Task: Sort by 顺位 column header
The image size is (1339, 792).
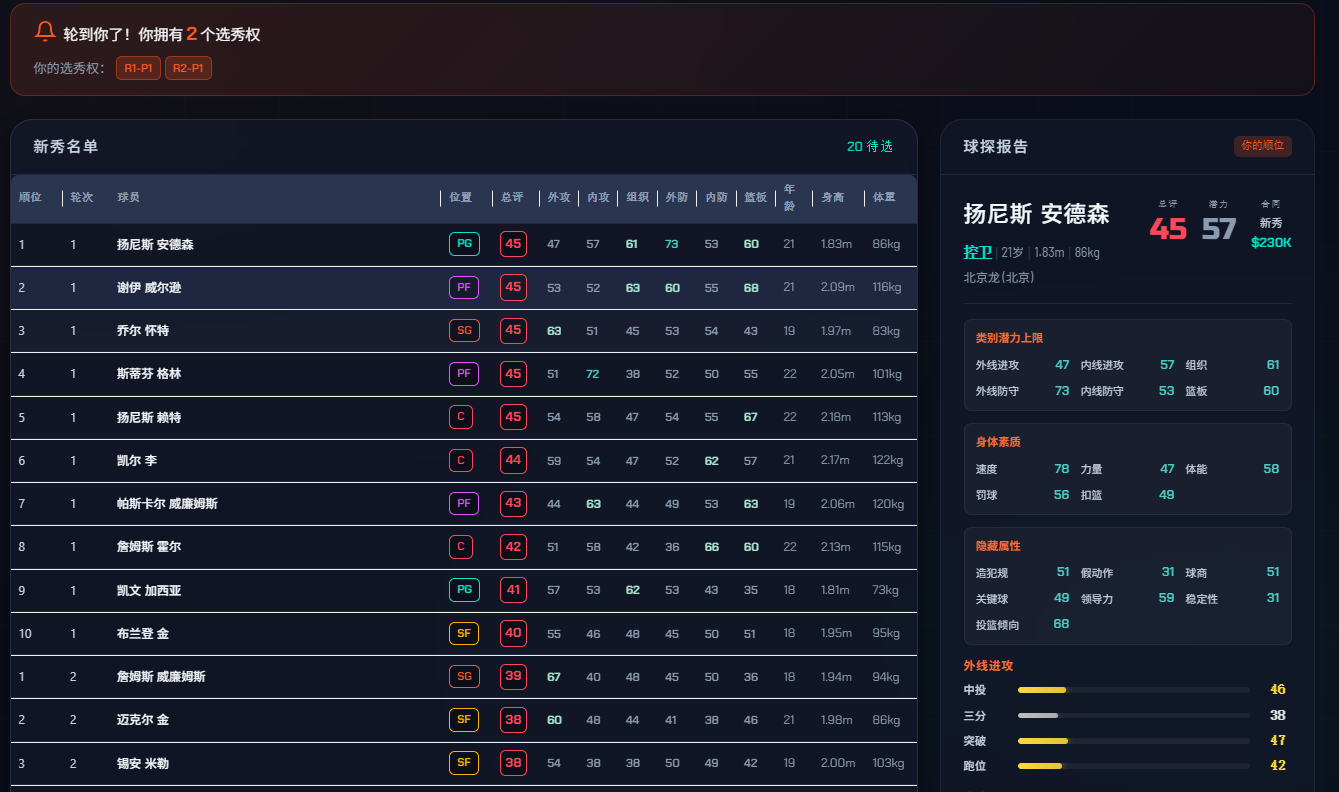Action: point(30,198)
